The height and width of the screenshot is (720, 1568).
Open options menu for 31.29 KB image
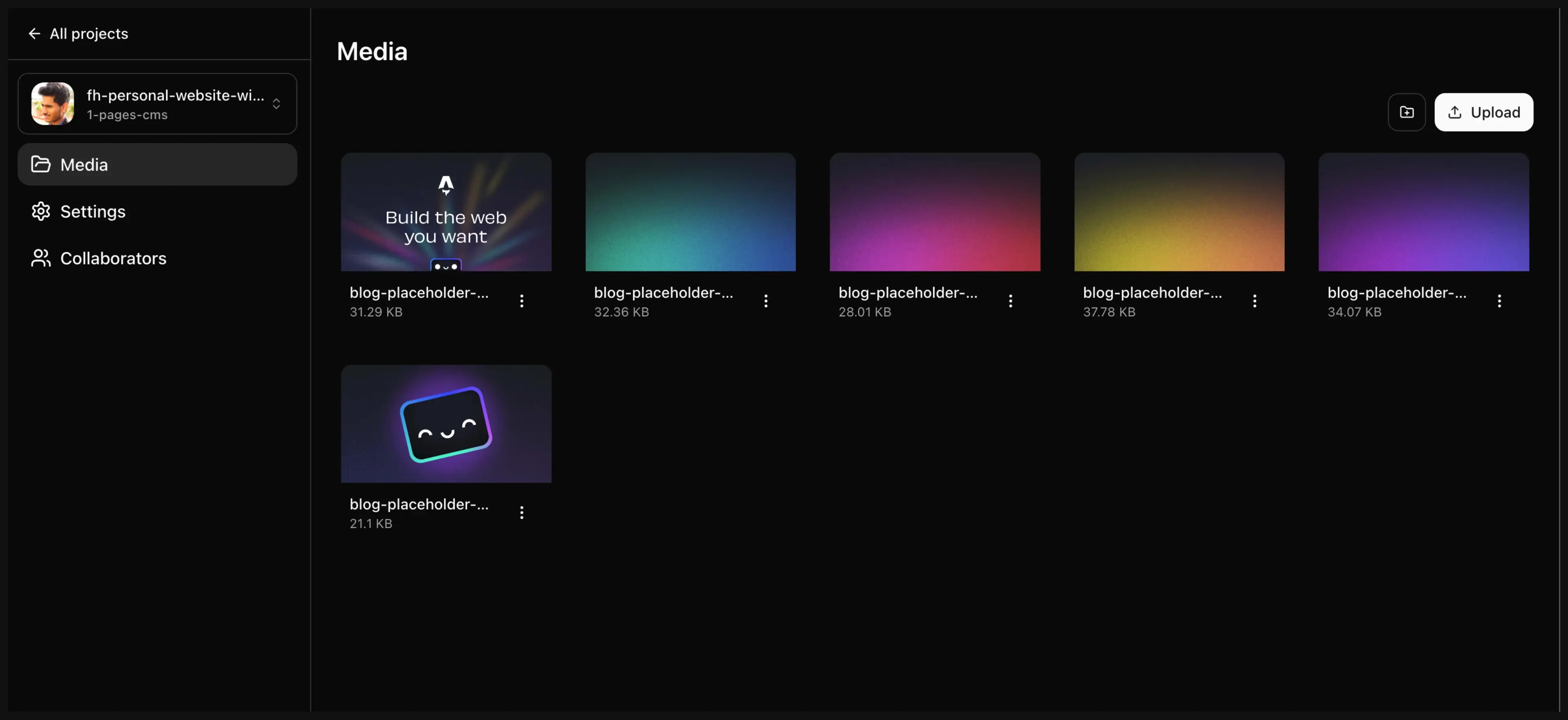point(522,301)
